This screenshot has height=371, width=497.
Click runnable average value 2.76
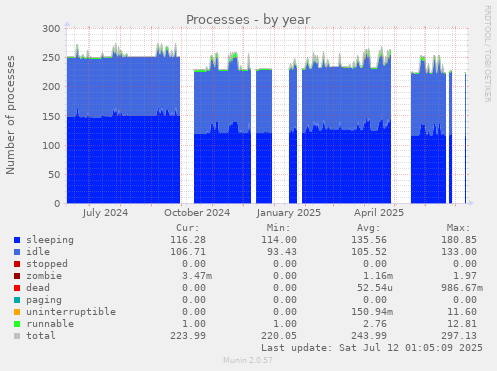click(375, 324)
